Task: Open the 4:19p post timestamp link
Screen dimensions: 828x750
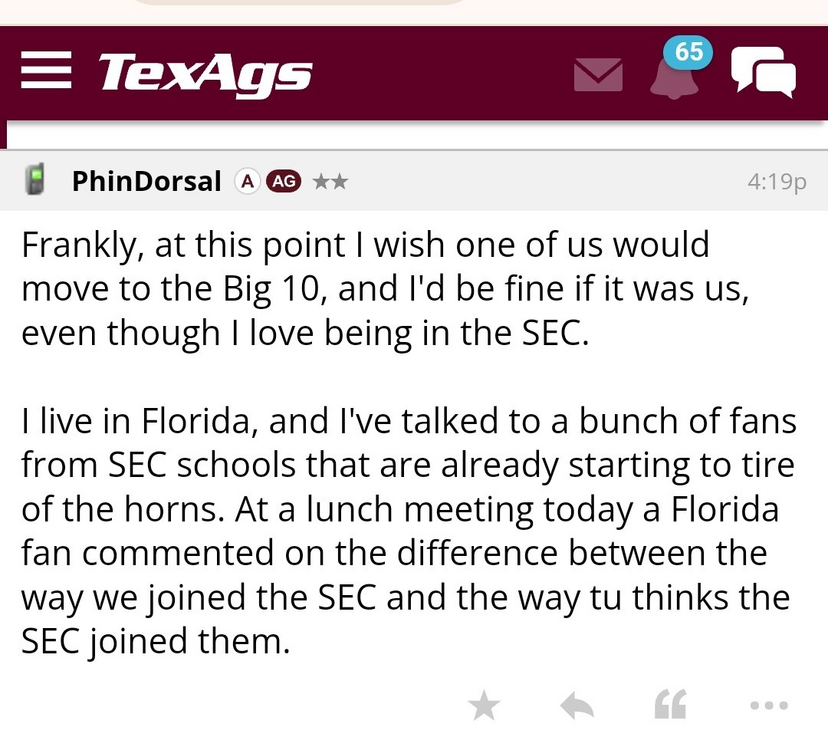Action: (x=776, y=181)
